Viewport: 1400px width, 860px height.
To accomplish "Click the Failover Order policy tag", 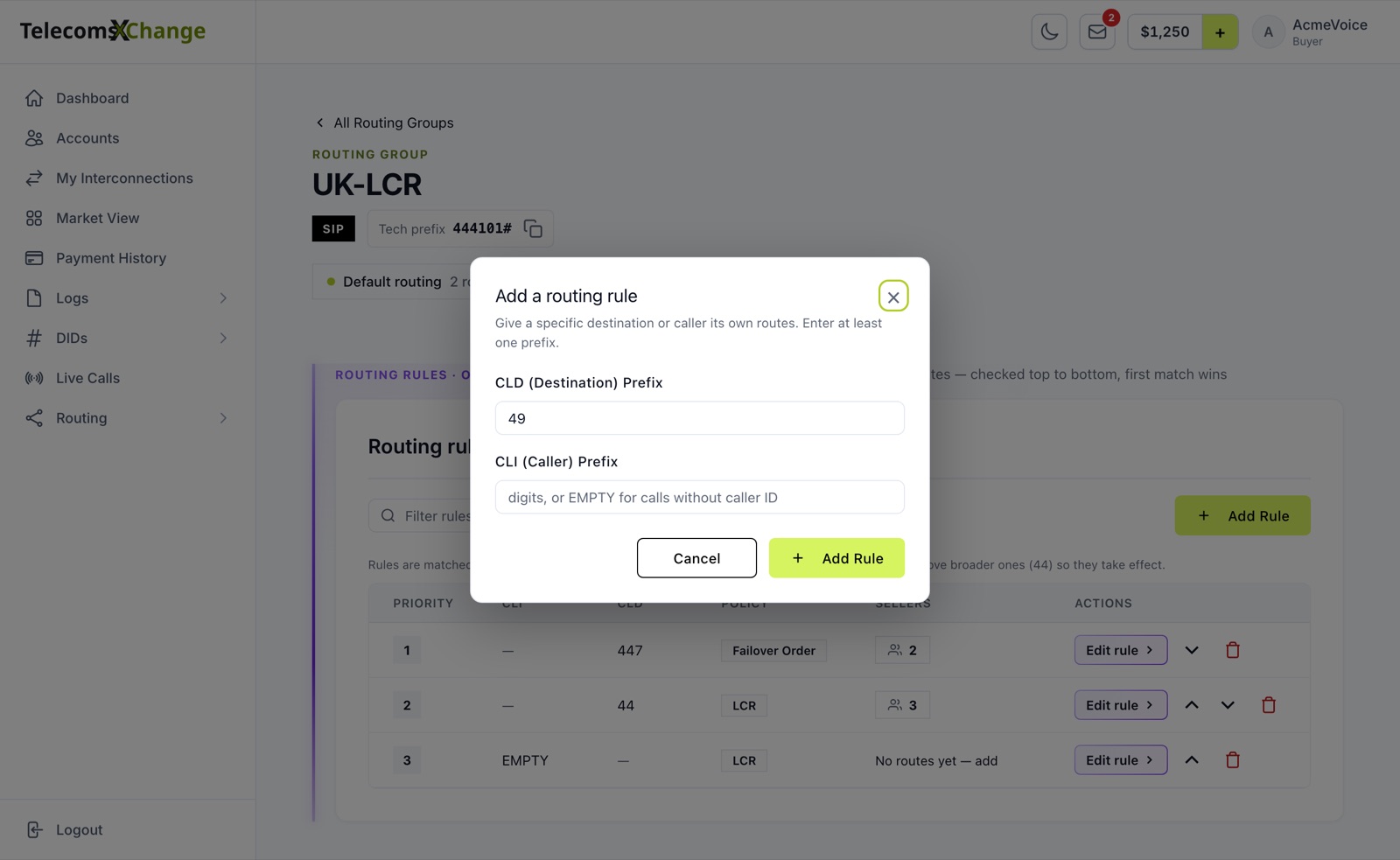I will click(x=773, y=651).
